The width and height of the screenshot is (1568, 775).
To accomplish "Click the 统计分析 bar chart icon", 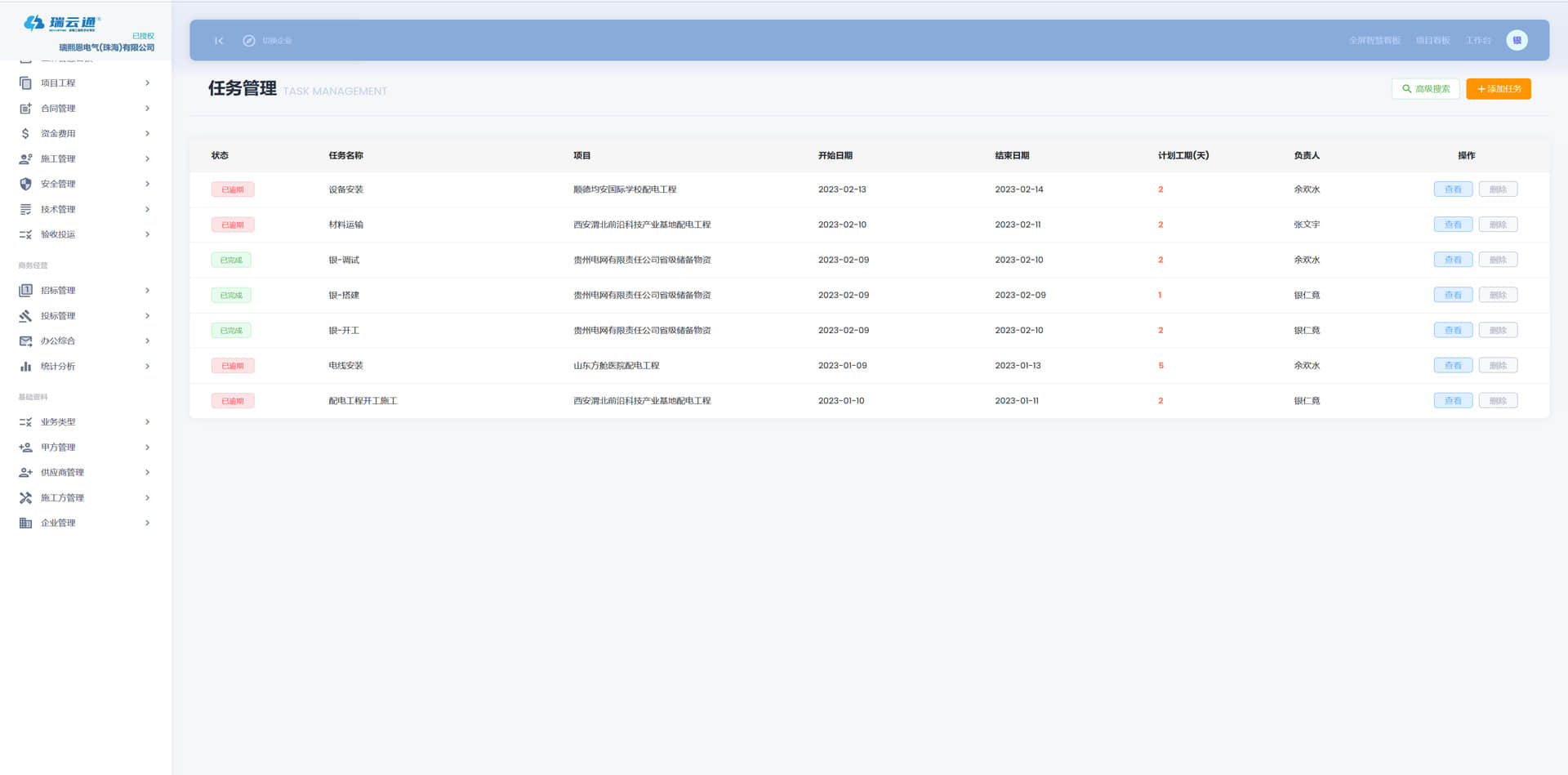I will pos(25,366).
